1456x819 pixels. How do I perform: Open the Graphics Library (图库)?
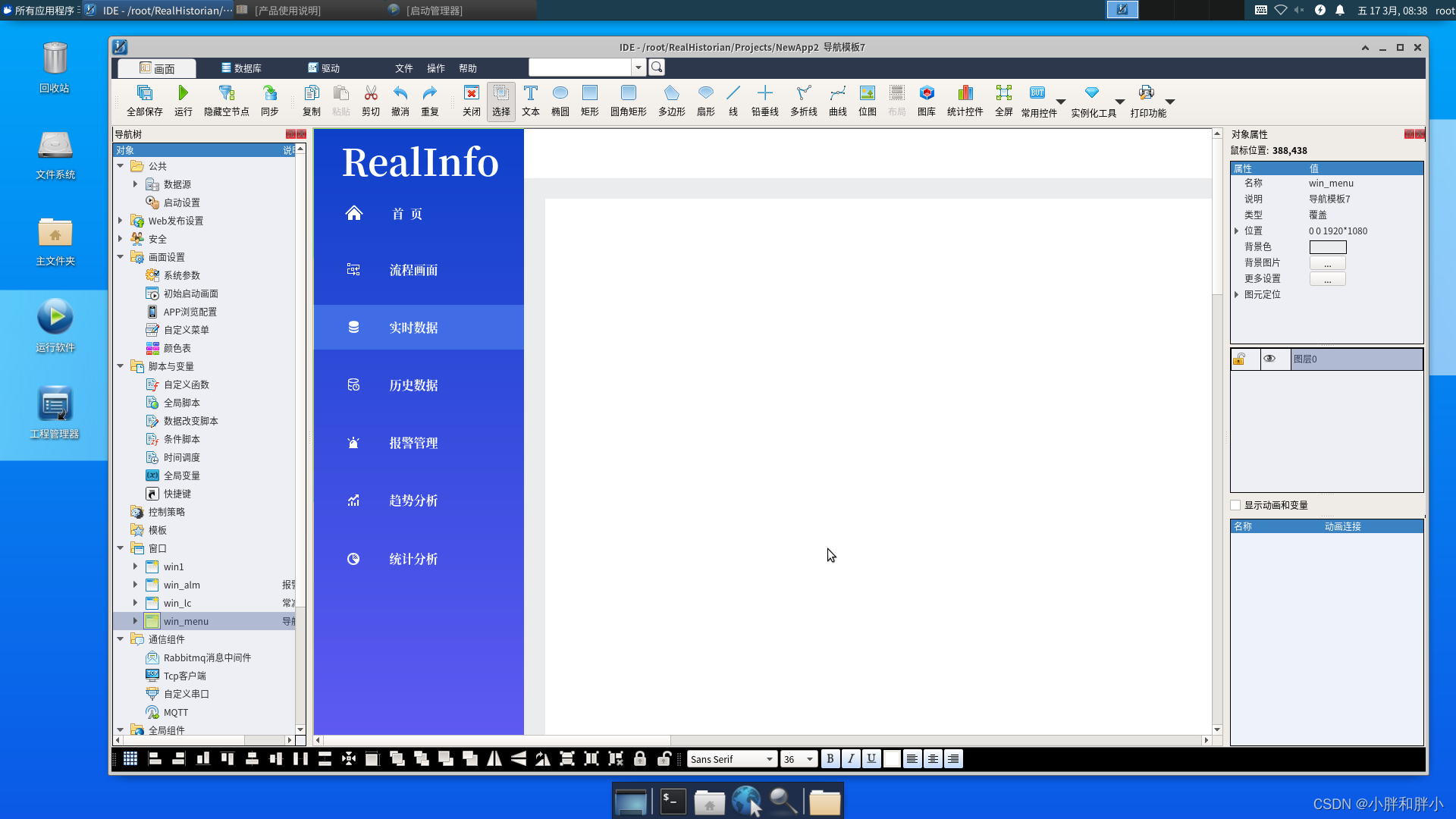click(x=926, y=99)
